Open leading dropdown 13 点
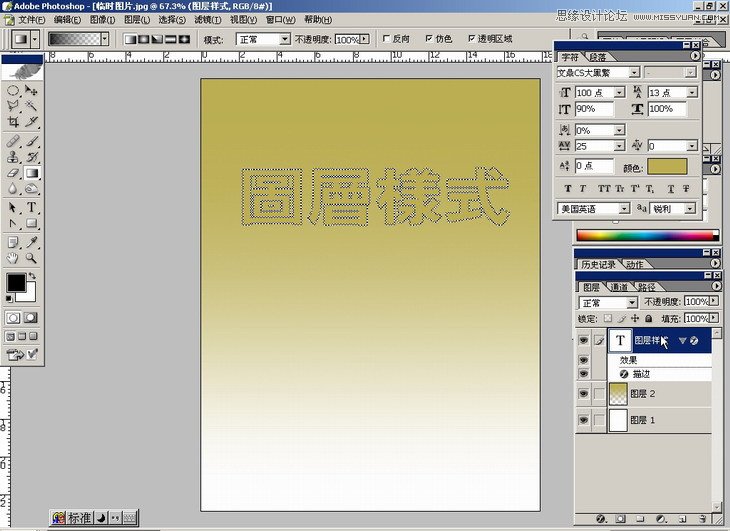Image resolution: width=730 pixels, height=531 pixels. 692,93
